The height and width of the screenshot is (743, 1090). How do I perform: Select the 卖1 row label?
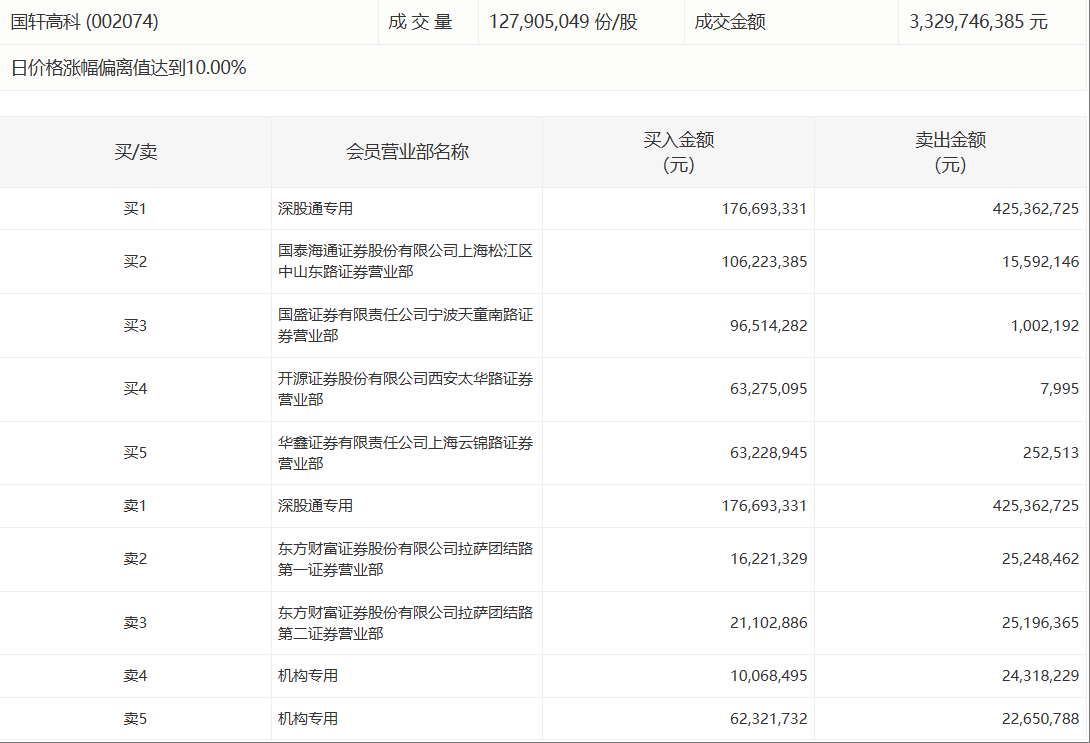[135, 505]
